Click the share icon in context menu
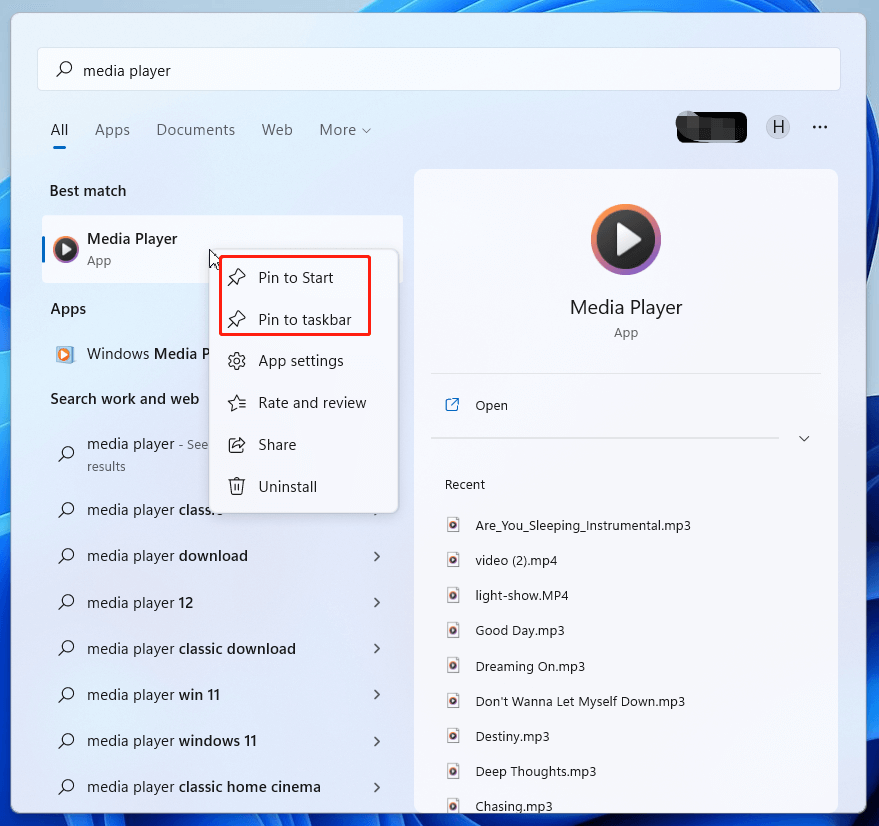879x826 pixels. pos(237,445)
